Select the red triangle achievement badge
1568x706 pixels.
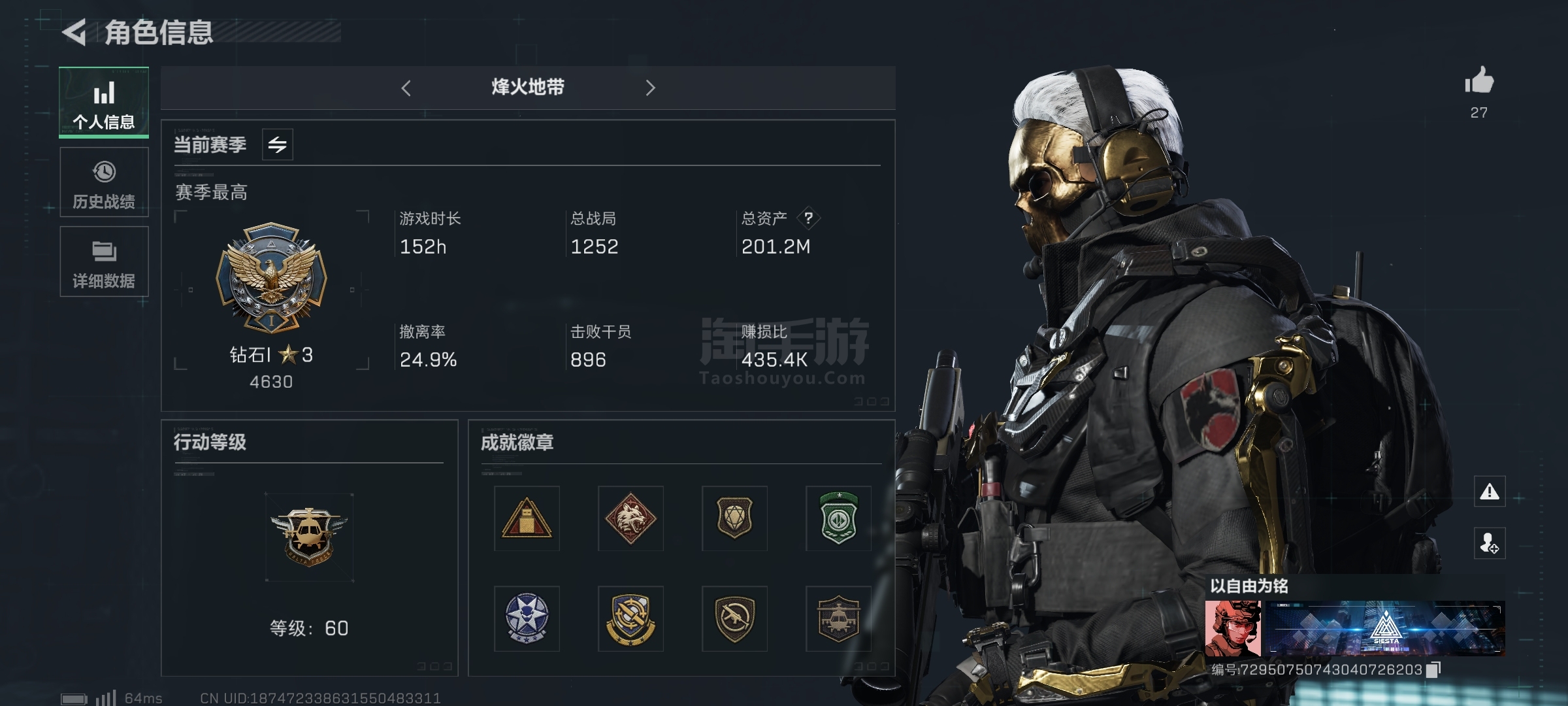point(527,518)
